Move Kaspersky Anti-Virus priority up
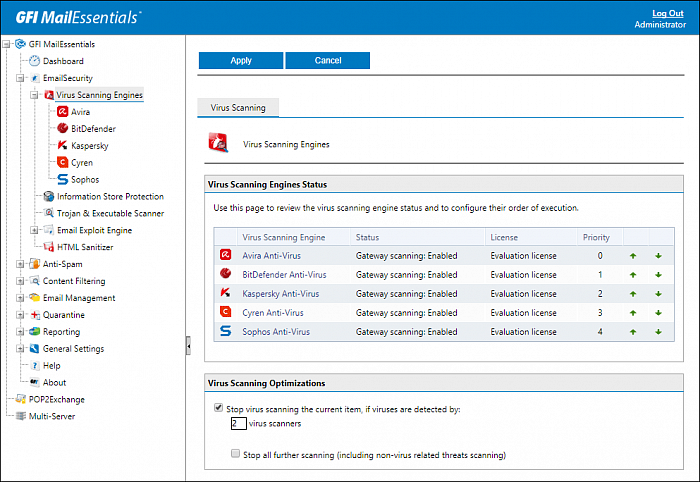Screen dimensions: 700x482 (x=633, y=294)
